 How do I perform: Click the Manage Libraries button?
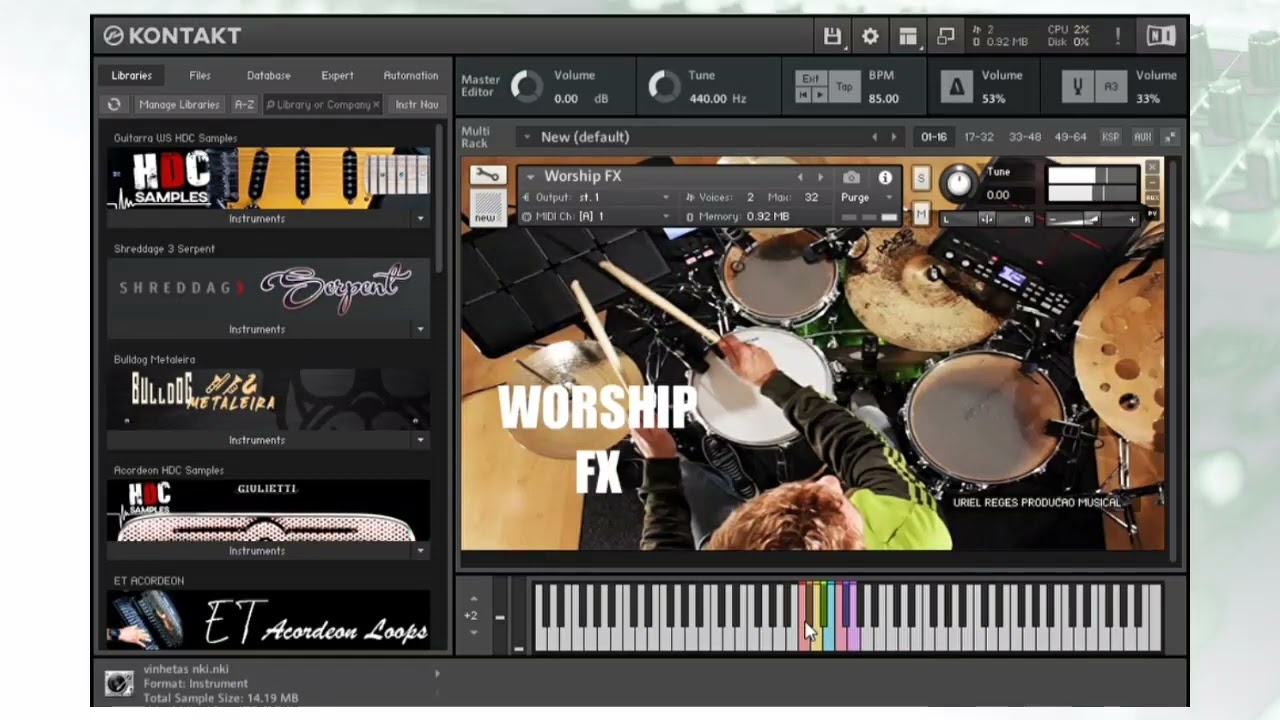[x=179, y=104]
